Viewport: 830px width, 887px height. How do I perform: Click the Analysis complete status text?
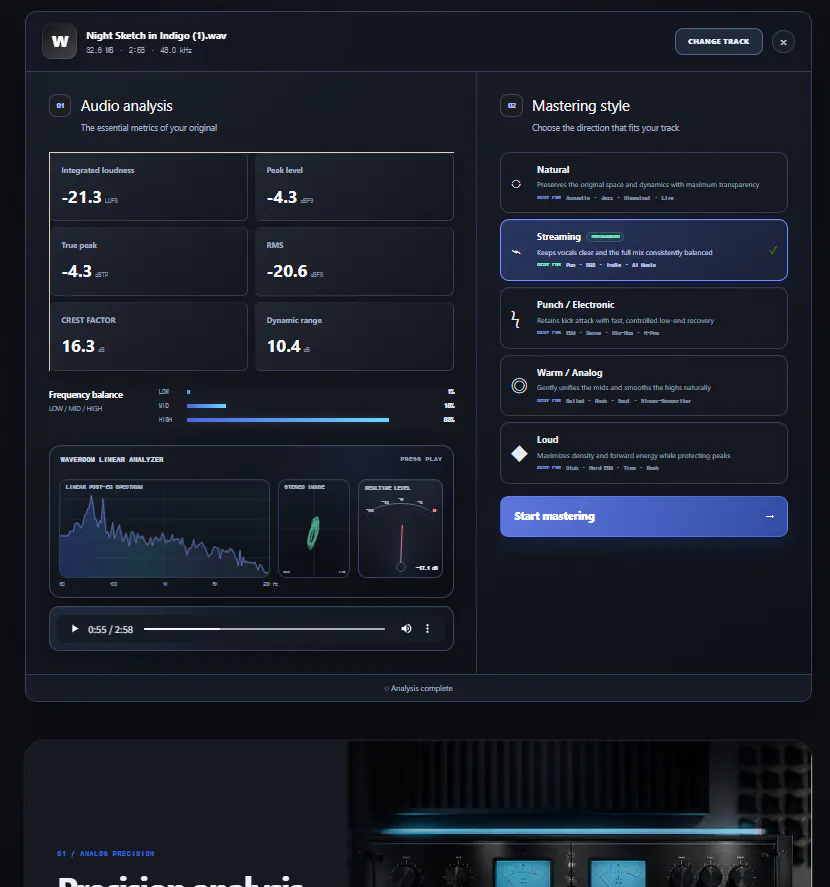point(422,688)
